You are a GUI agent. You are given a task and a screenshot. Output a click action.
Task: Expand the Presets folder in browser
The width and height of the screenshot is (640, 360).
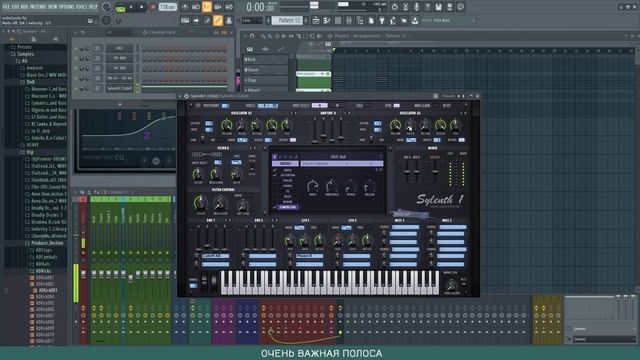click(24, 47)
